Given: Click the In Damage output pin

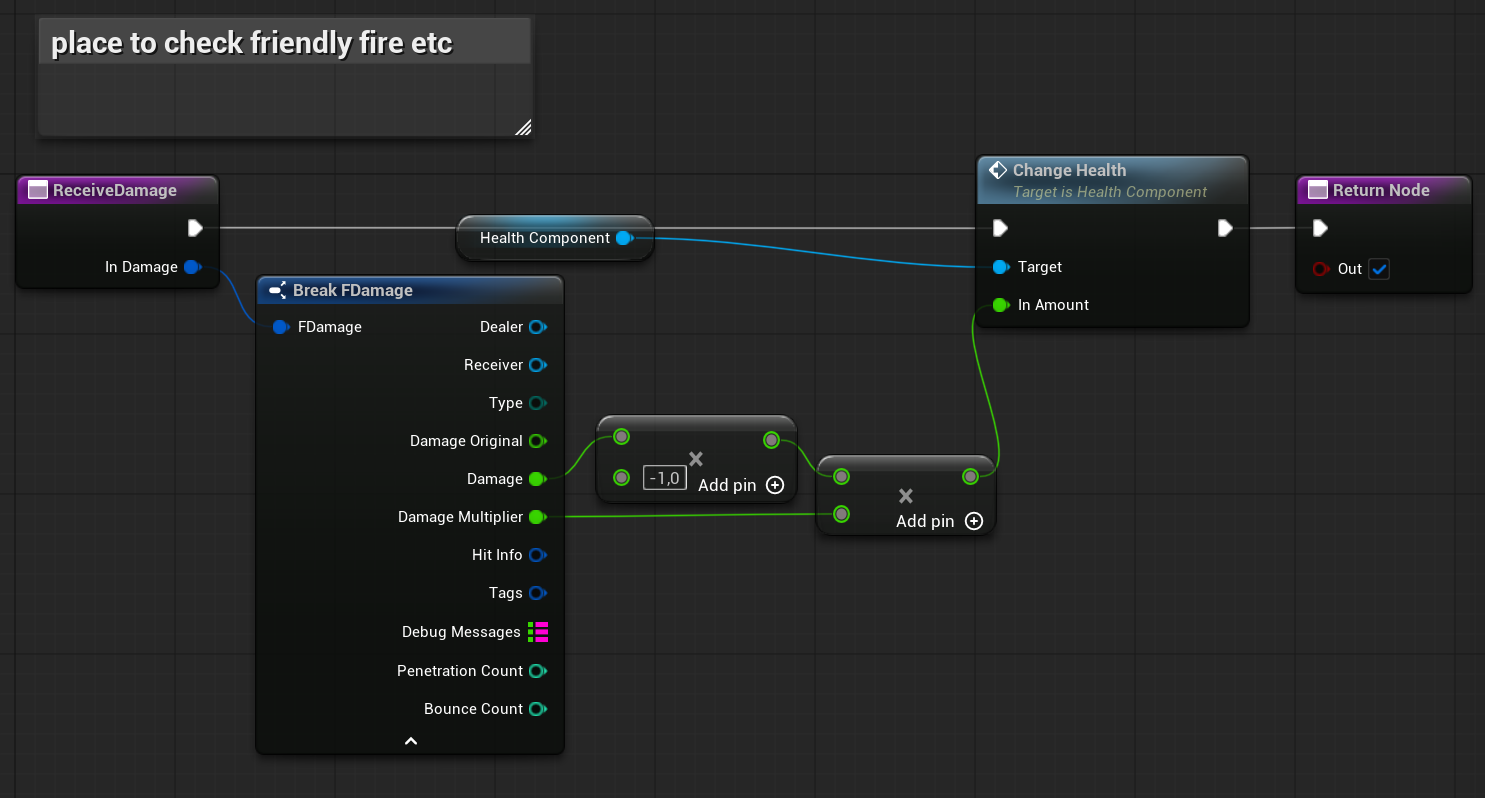Looking at the screenshot, I should pyautogui.click(x=192, y=267).
